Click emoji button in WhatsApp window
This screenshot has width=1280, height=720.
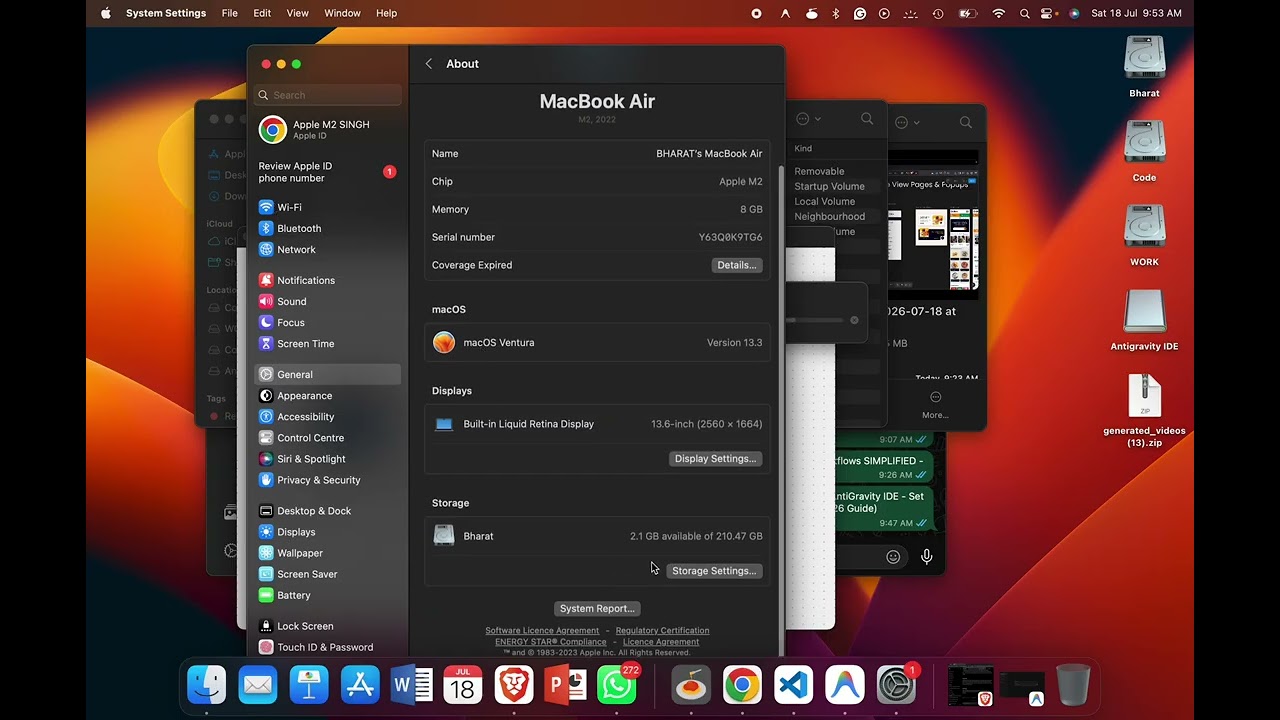(893, 557)
